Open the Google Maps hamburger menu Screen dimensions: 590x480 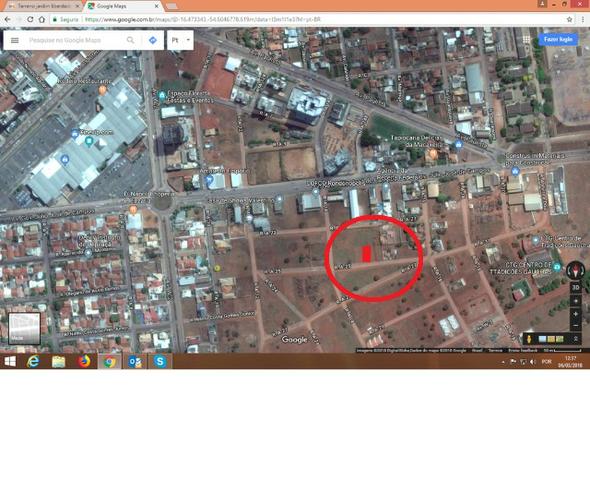15,40
